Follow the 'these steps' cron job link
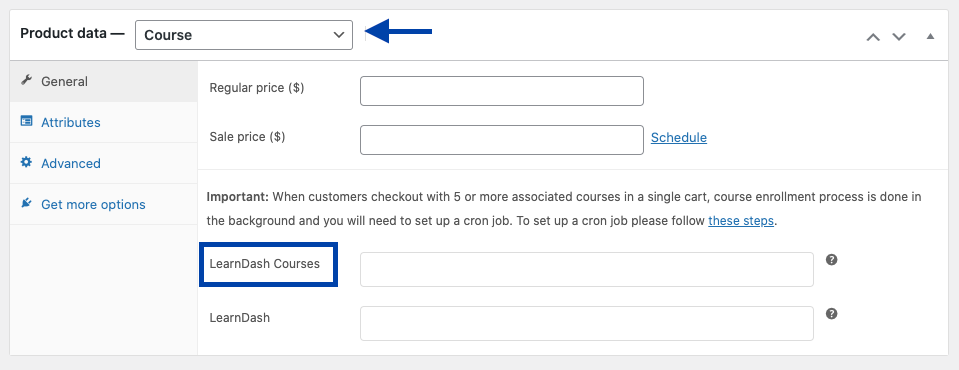The width and height of the screenshot is (959, 370). (x=741, y=221)
